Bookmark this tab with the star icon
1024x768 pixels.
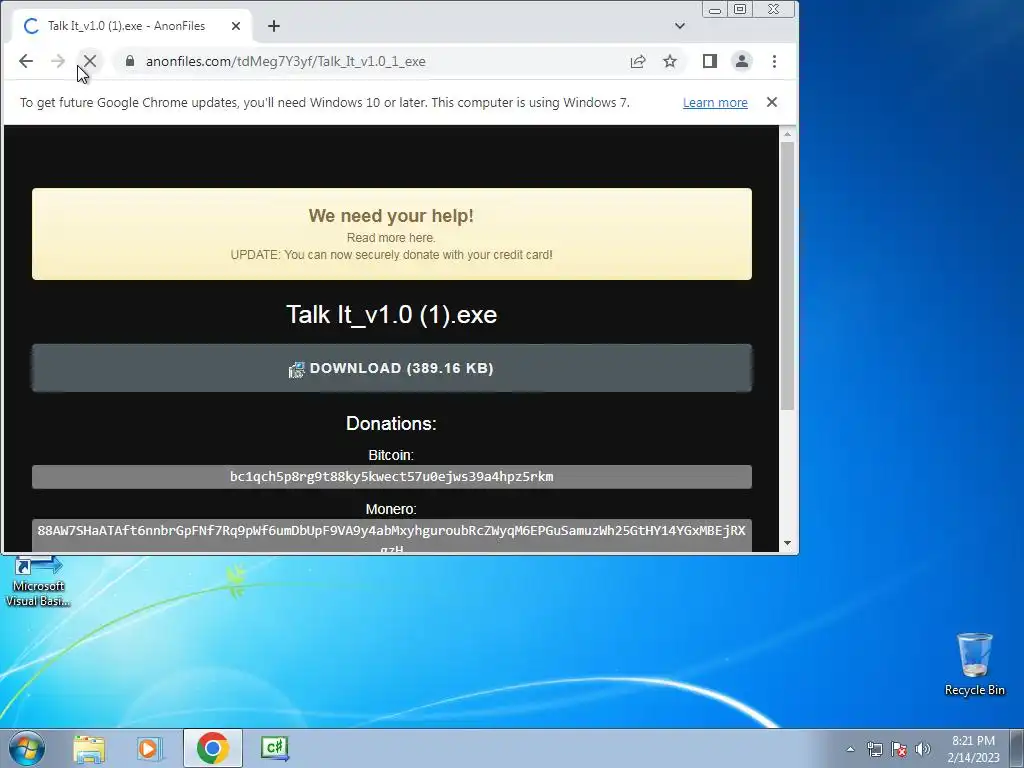669,61
